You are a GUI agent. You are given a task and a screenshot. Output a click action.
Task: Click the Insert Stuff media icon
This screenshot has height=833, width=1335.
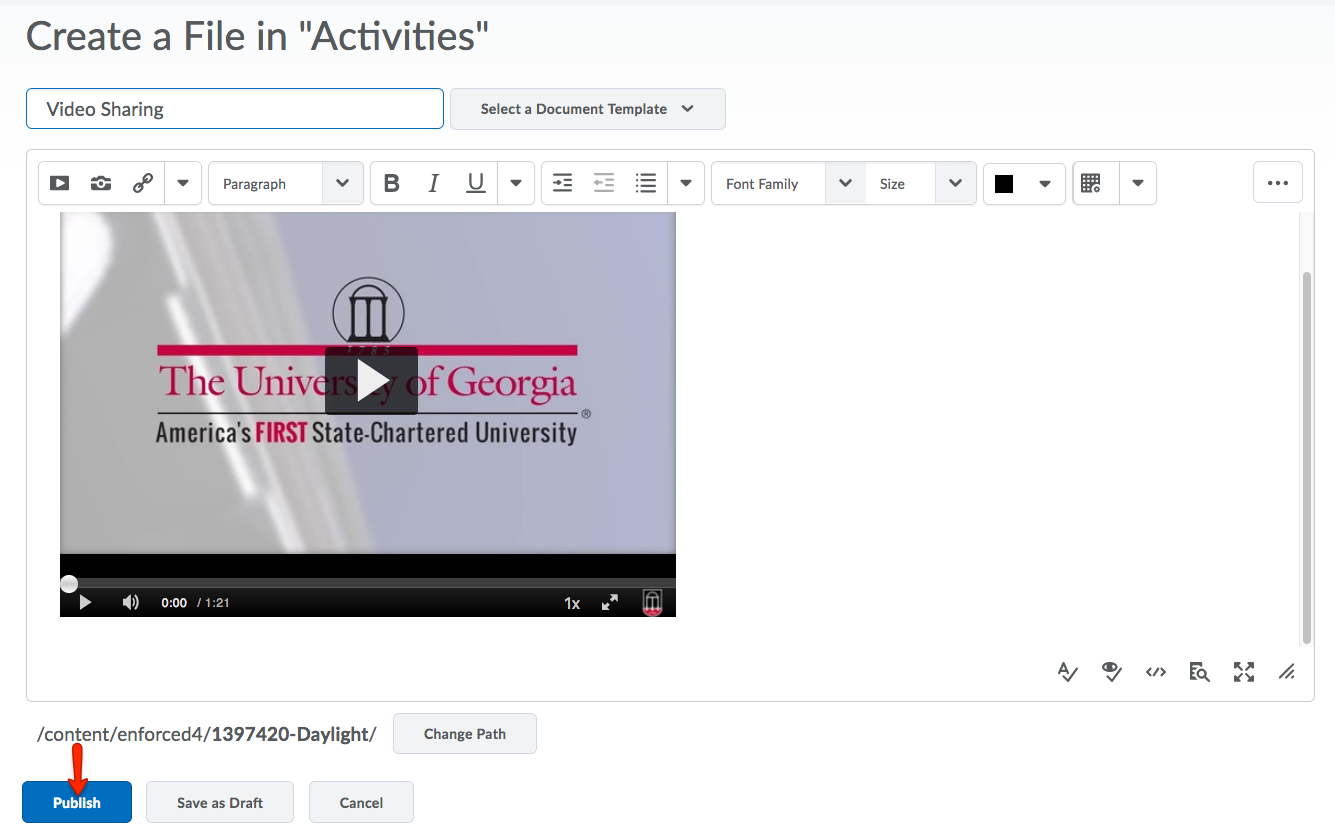pyautogui.click(x=60, y=184)
